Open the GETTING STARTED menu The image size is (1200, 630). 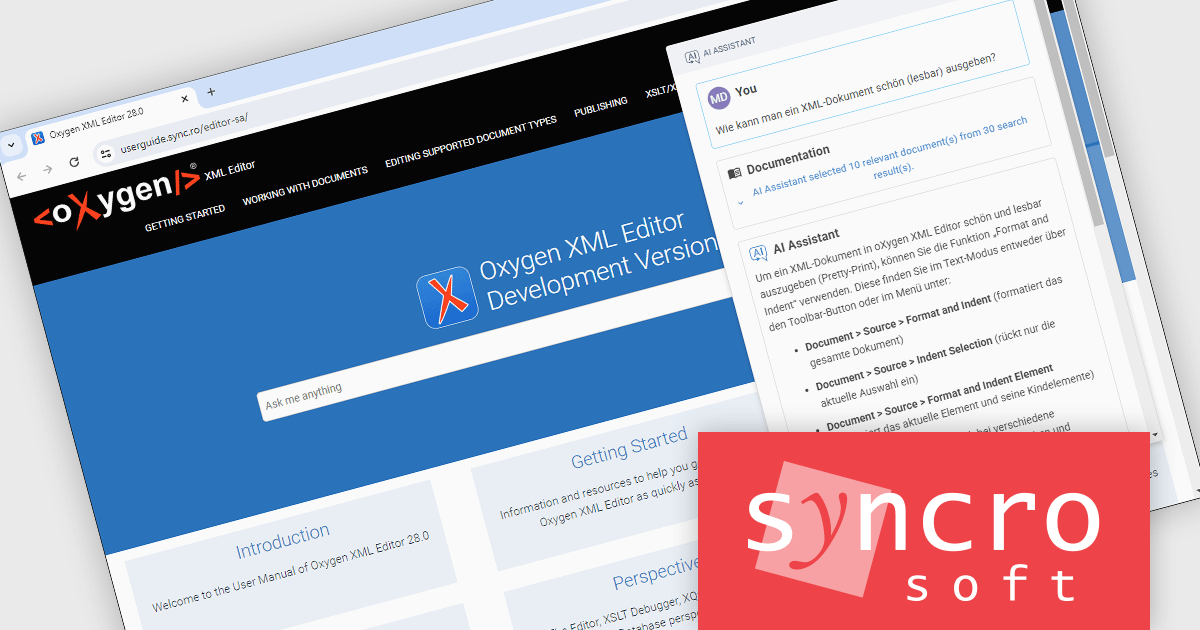coord(185,218)
